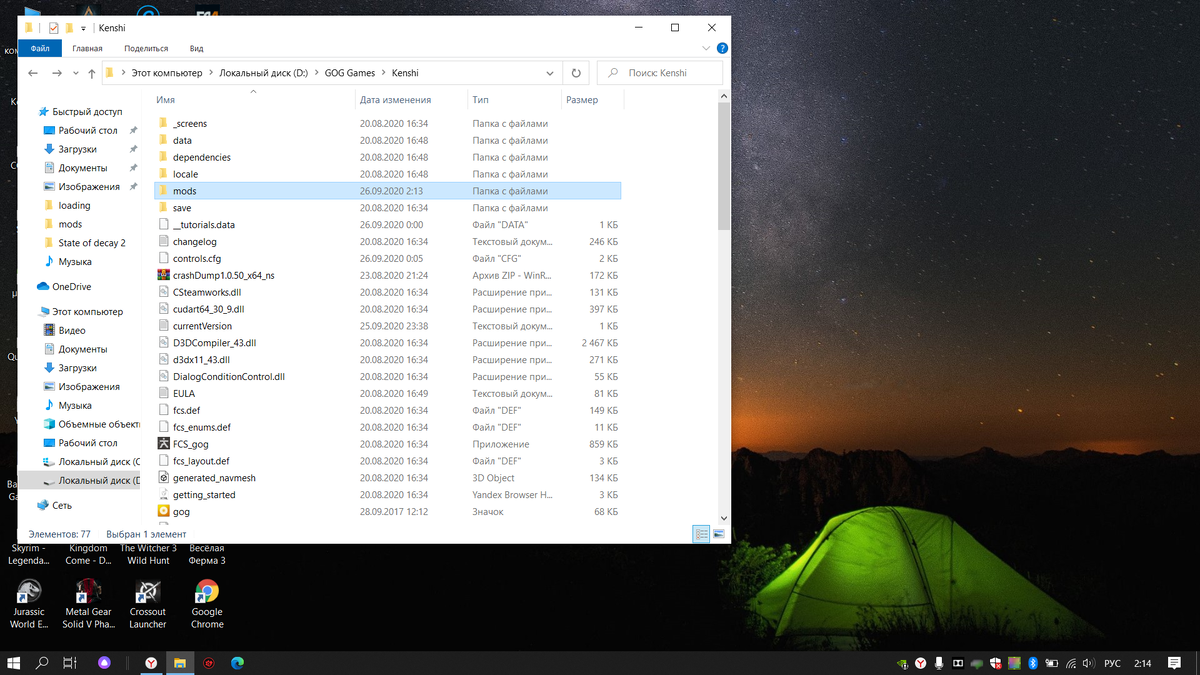Sort by the Размер column header
The width and height of the screenshot is (1200, 675).
click(x=582, y=100)
